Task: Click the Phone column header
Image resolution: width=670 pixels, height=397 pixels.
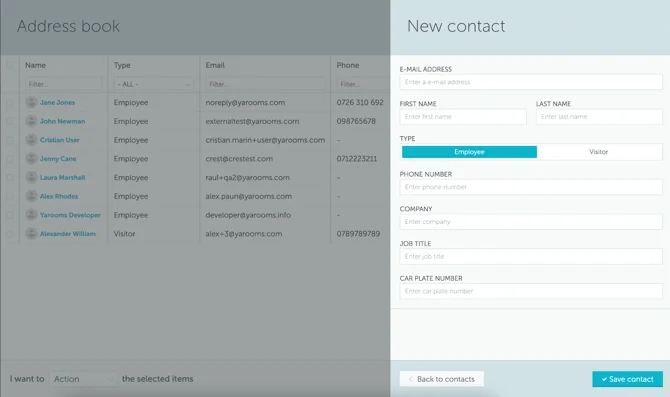Action: click(x=348, y=65)
